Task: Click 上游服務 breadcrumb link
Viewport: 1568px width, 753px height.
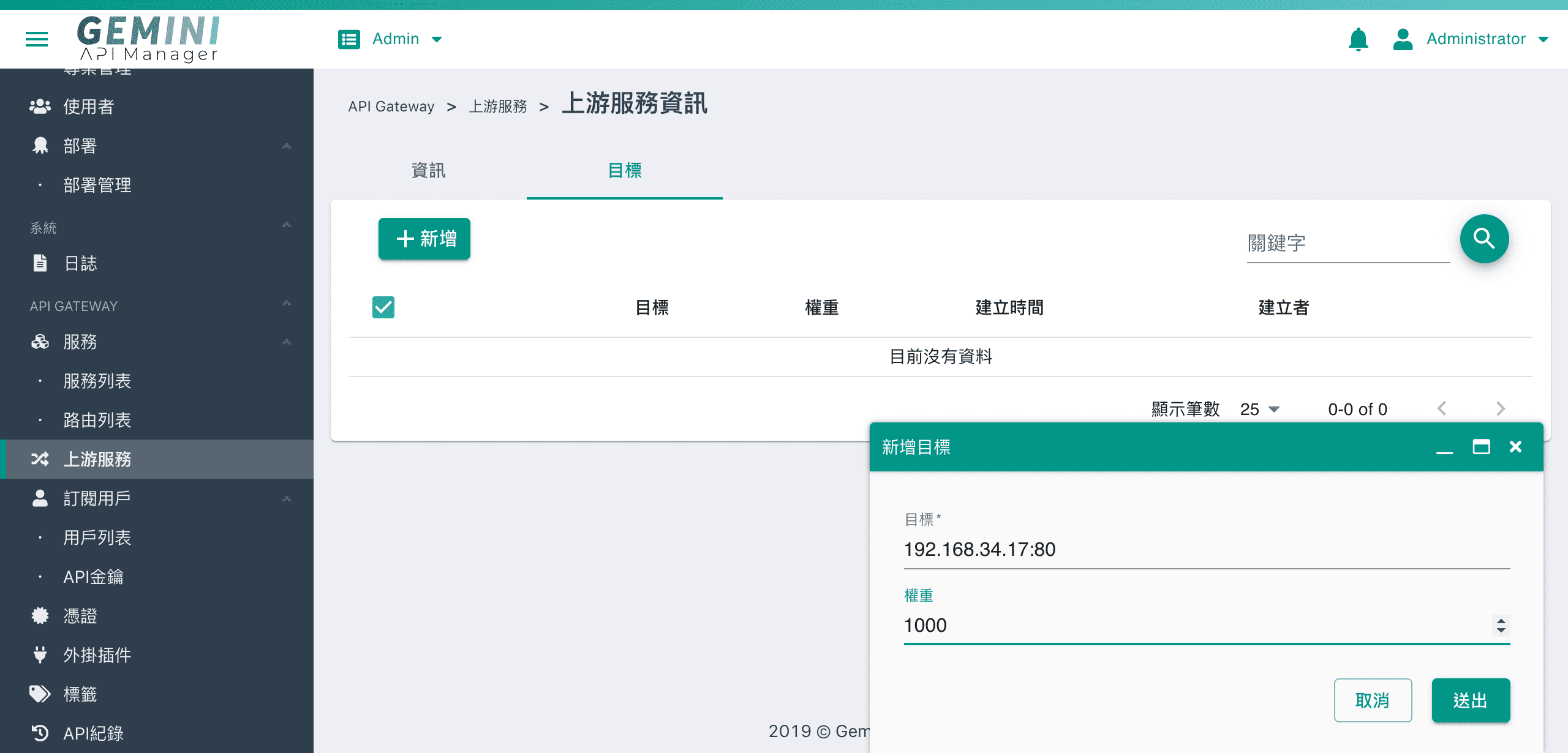Action: tap(498, 107)
